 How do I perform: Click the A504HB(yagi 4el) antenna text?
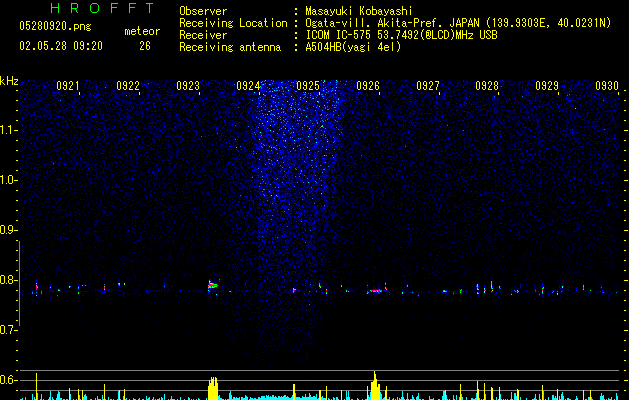353,47
